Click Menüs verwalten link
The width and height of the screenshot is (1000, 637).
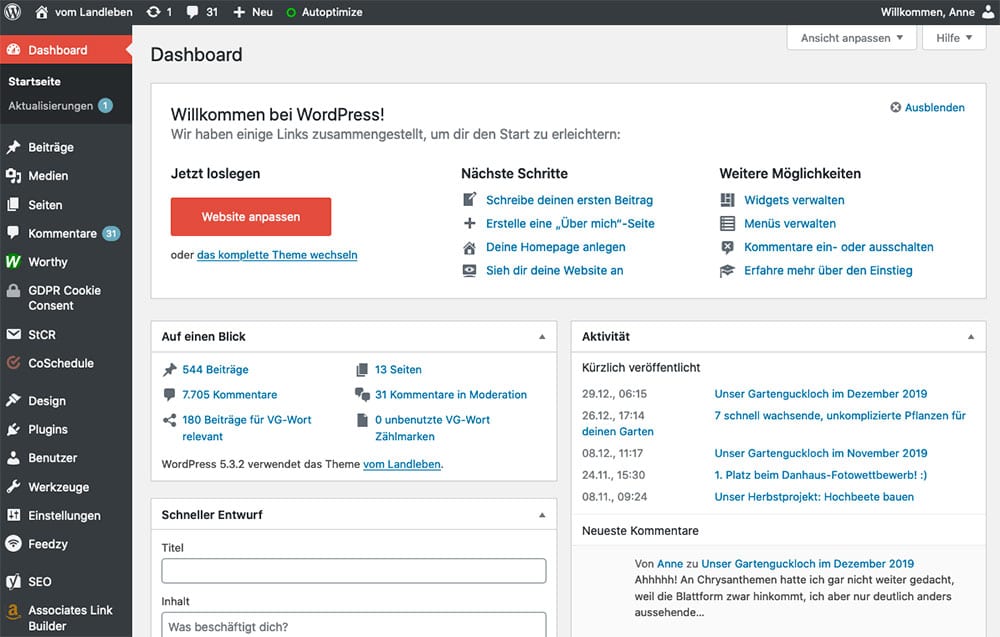(x=790, y=224)
